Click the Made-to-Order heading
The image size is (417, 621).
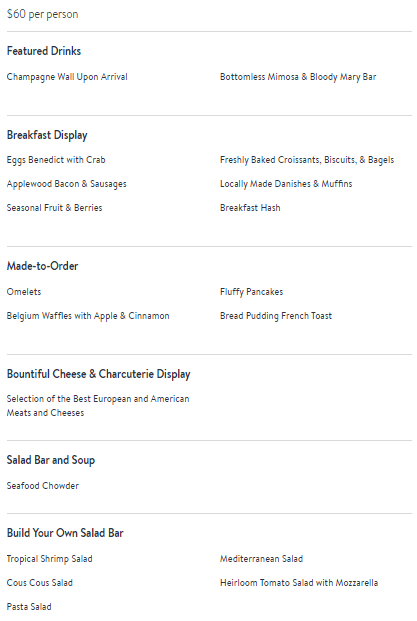point(42,266)
